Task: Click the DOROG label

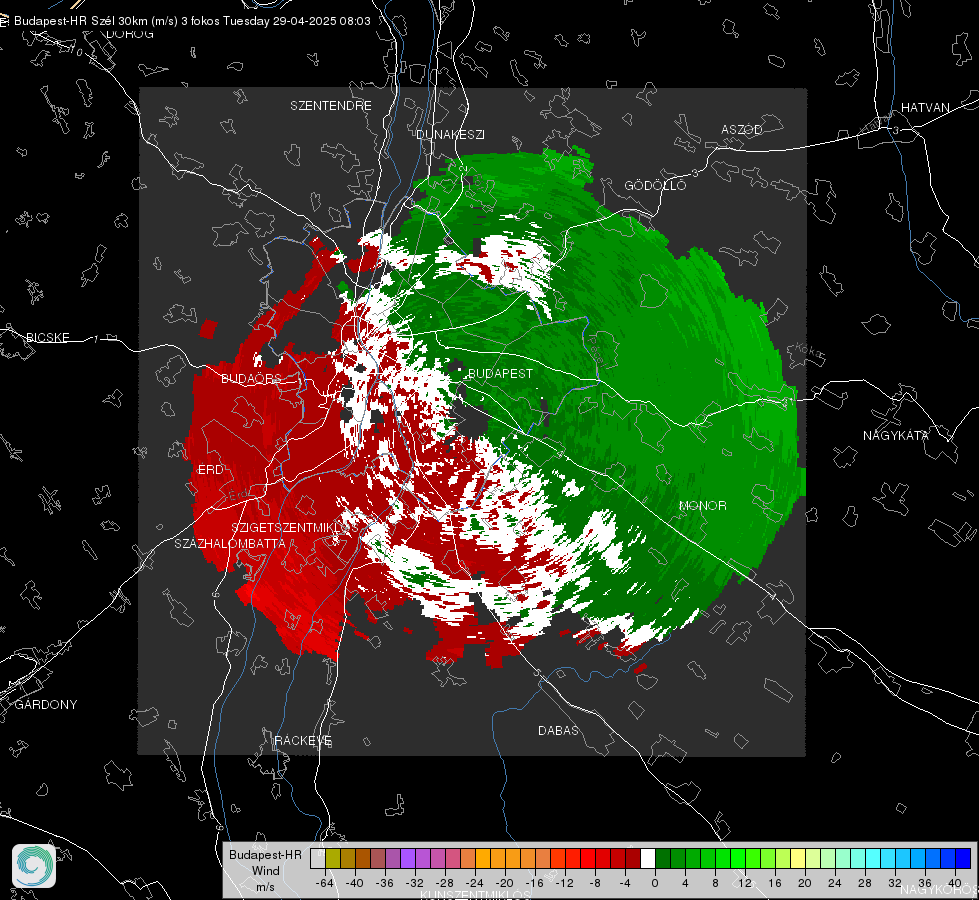Action: coord(130,34)
